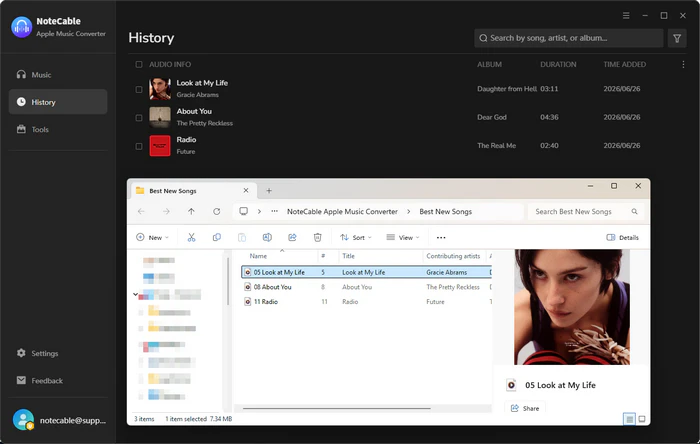Click the Search Best New Songs box
This screenshot has width=700, height=444.
click(x=586, y=212)
